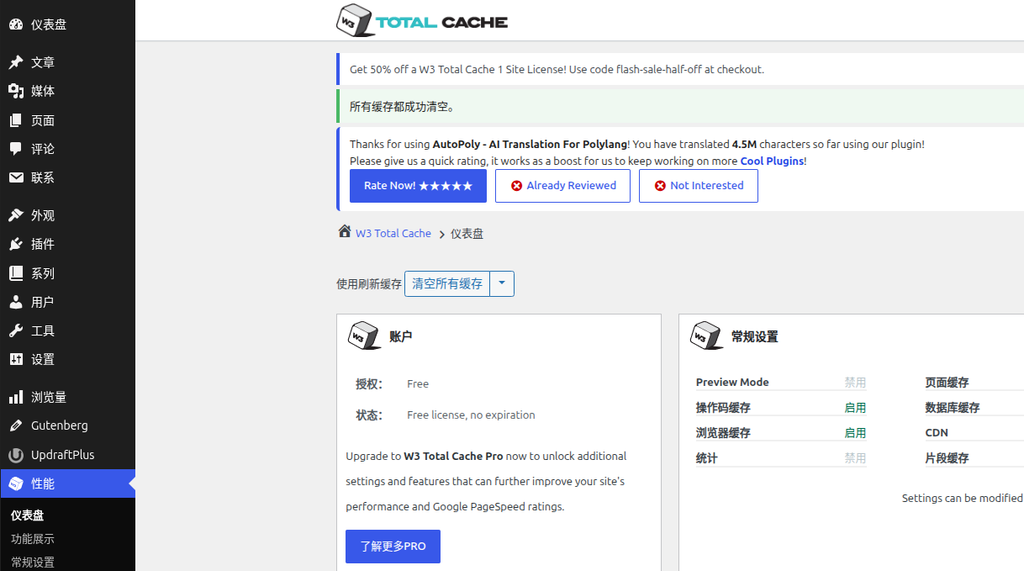Viewport: 1024px width, 571px height.
Task: Click the Gutenberg pencil icon
Action: (16, 425)
